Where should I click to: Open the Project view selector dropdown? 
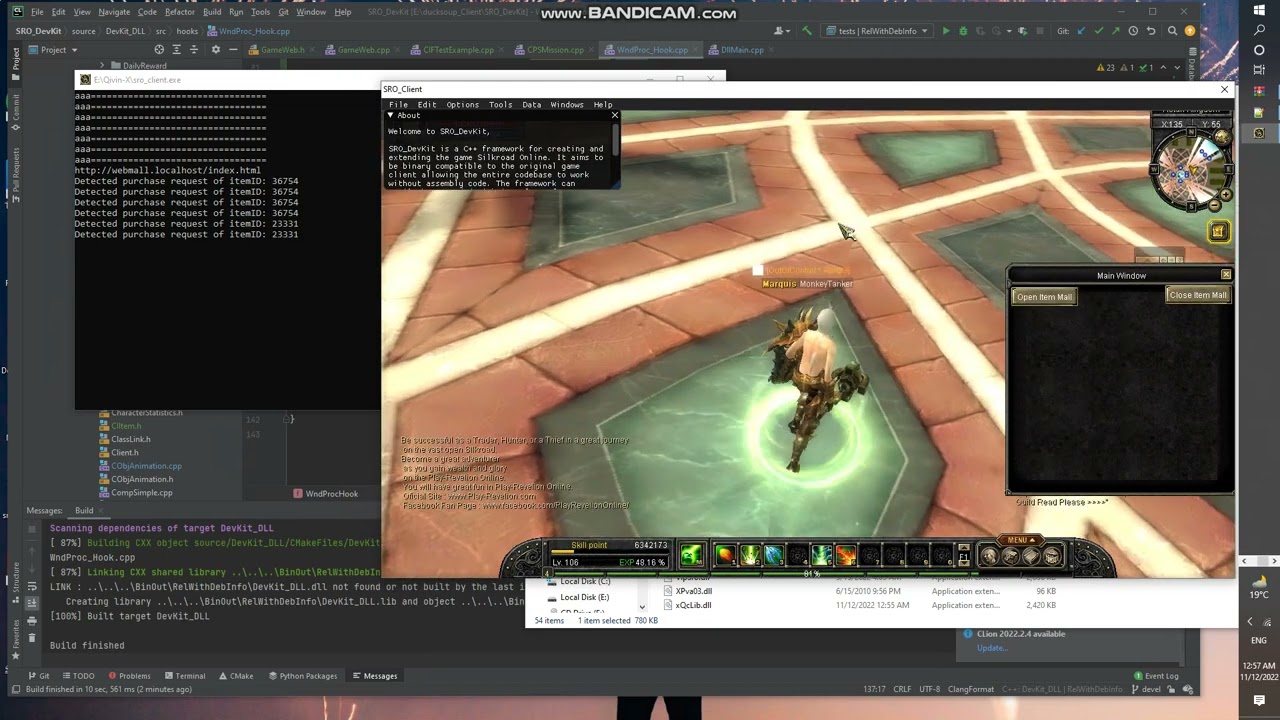(x=53, y=49)
